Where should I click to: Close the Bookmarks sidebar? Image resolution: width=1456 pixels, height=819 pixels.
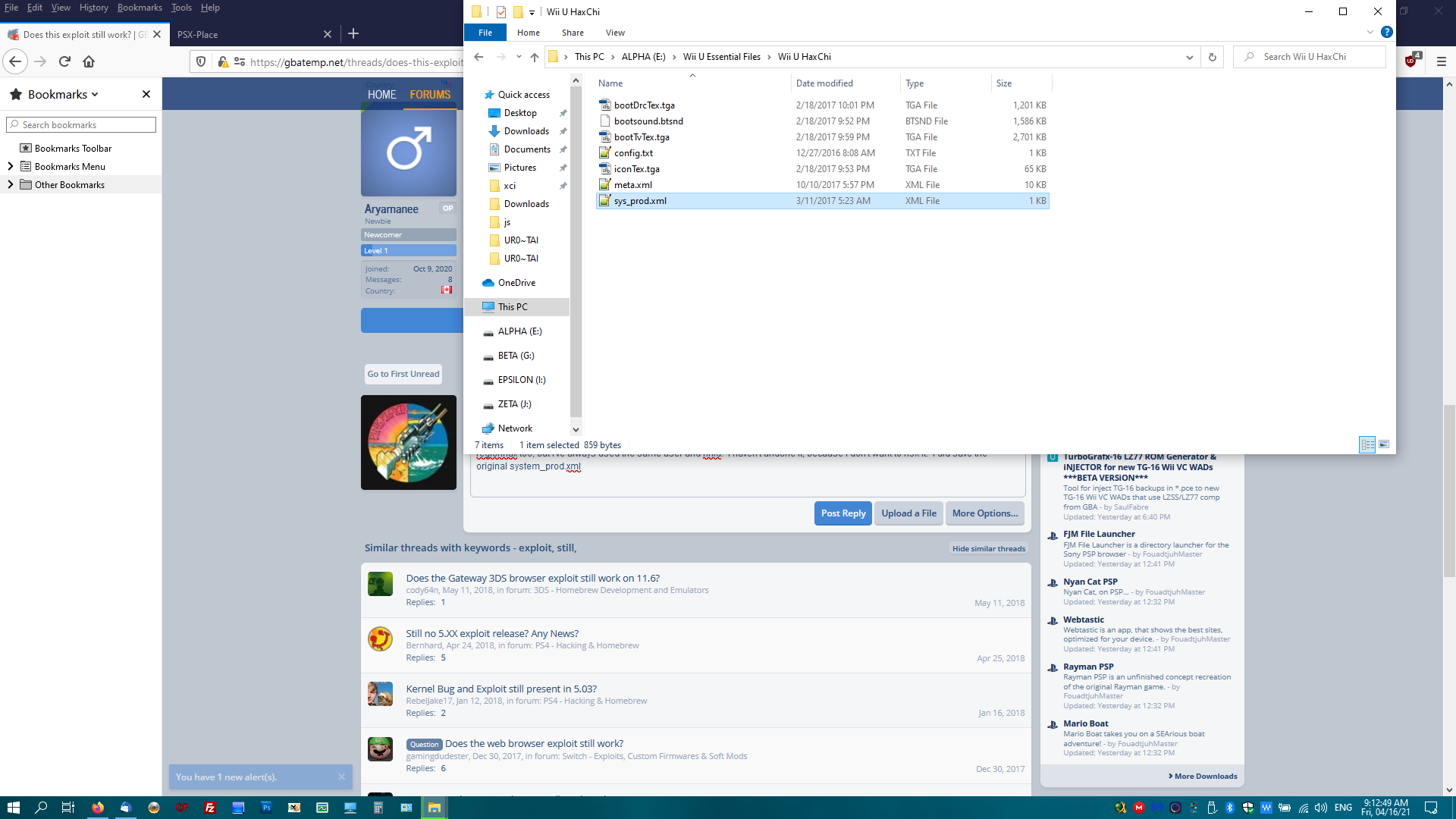click(x=146, y=94)
